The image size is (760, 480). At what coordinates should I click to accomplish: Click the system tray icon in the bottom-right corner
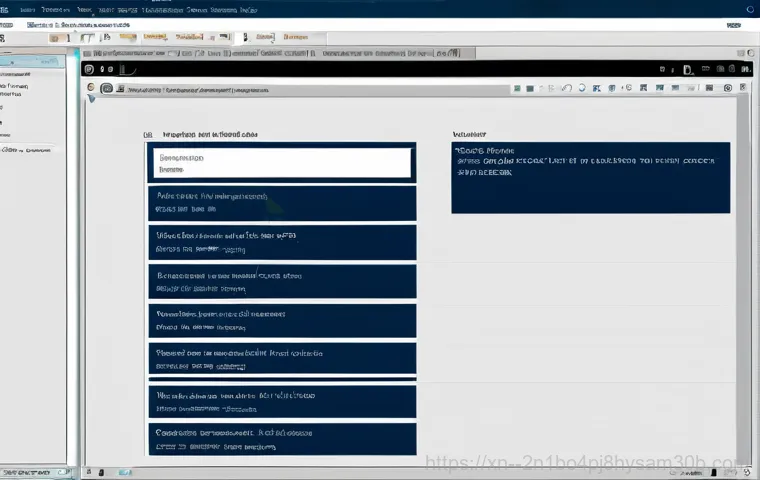coord(747,470)
